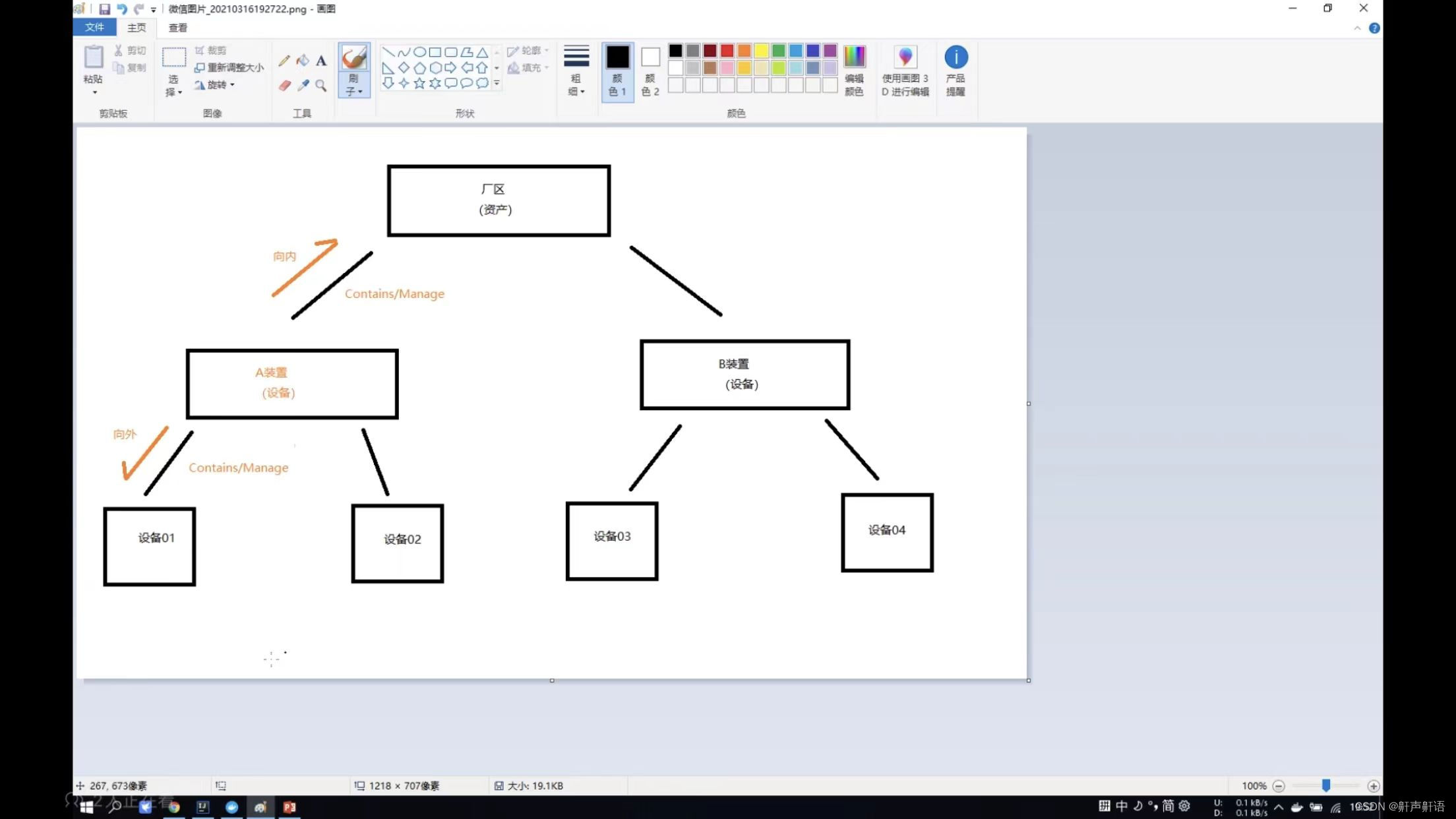Image resolution: width=1456 pixels, height=819 pixels.
Task: Toggle Color 1 selection box
Action: click(x=617, y=71)
